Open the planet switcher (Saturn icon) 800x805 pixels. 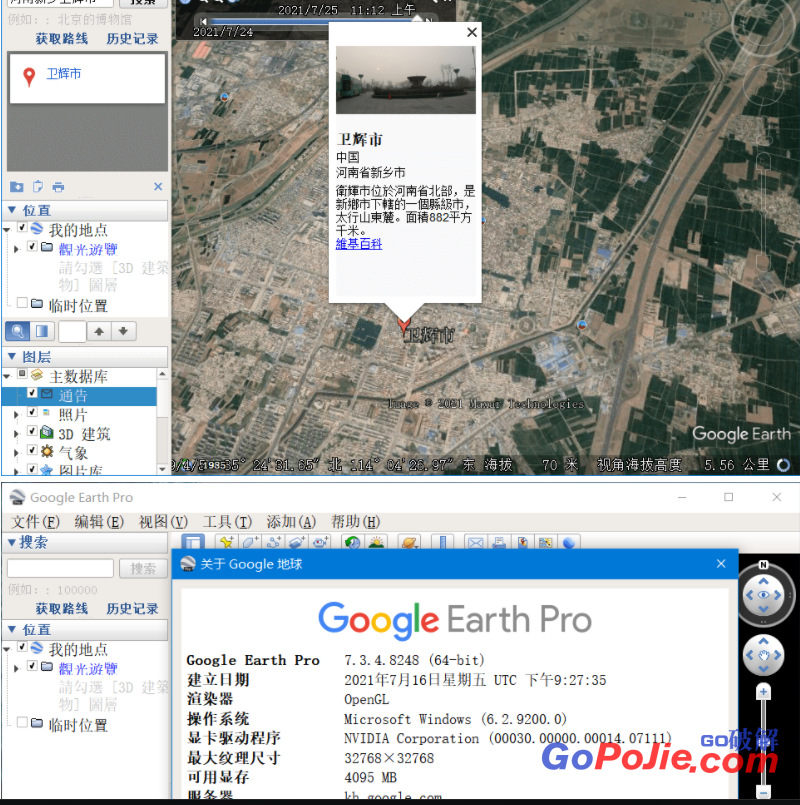click(409, 542)
